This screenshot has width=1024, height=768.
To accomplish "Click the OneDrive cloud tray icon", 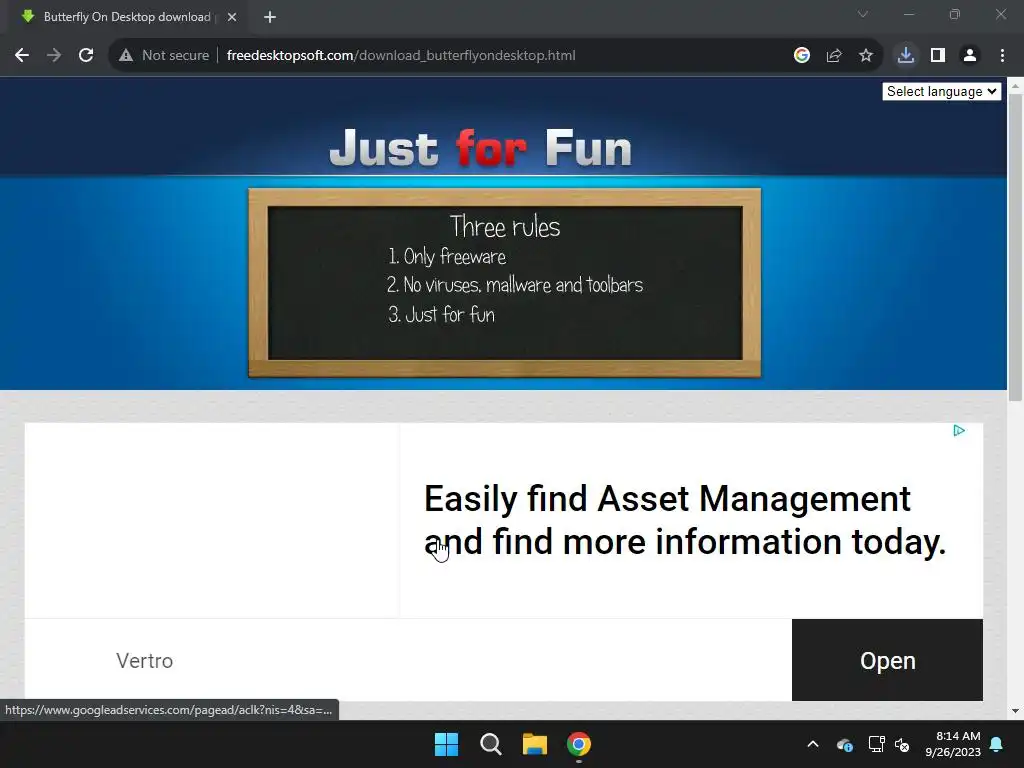I will pos(844,744).
